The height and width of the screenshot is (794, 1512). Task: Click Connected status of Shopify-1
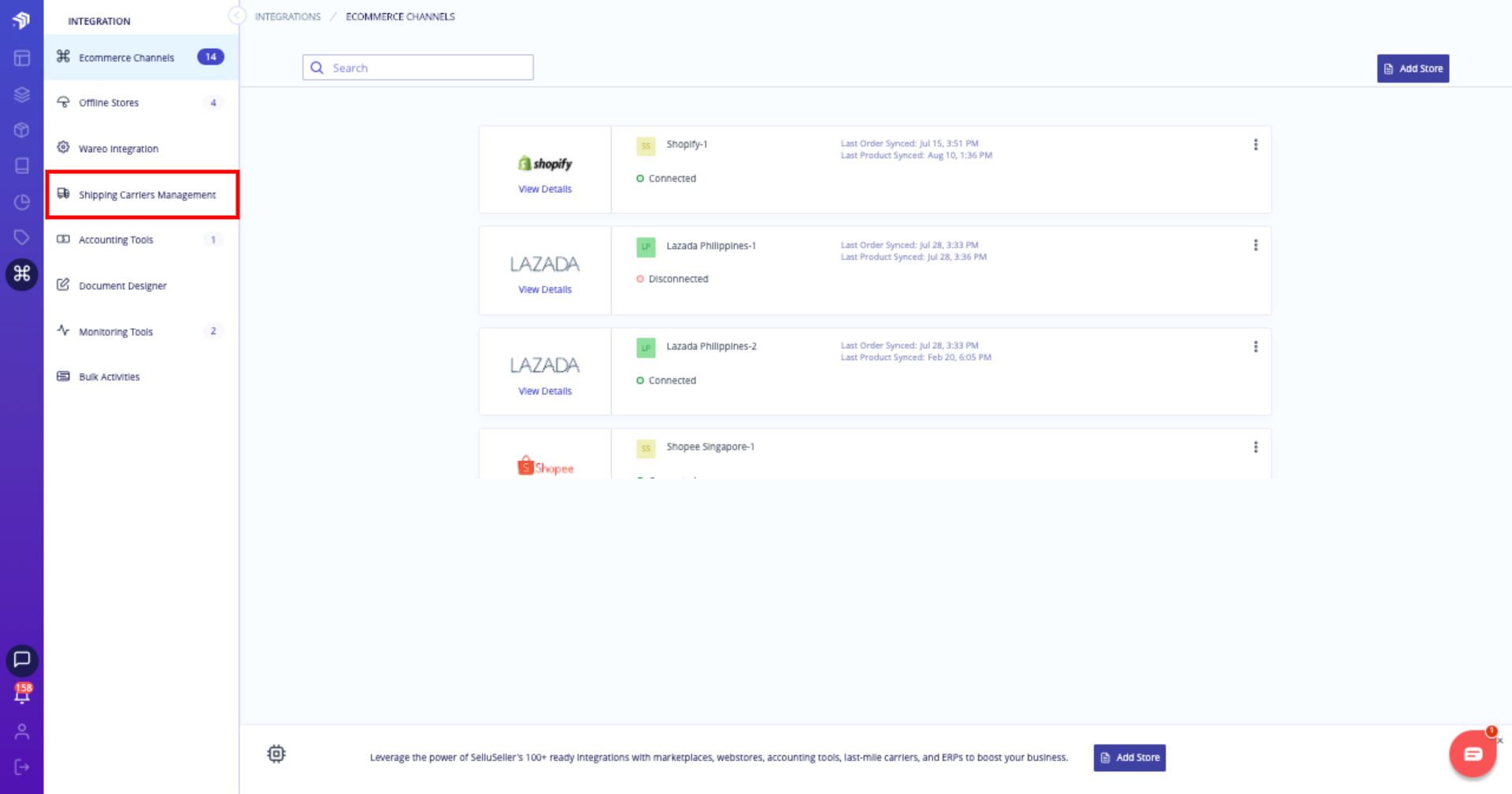(x=672, y=179)
